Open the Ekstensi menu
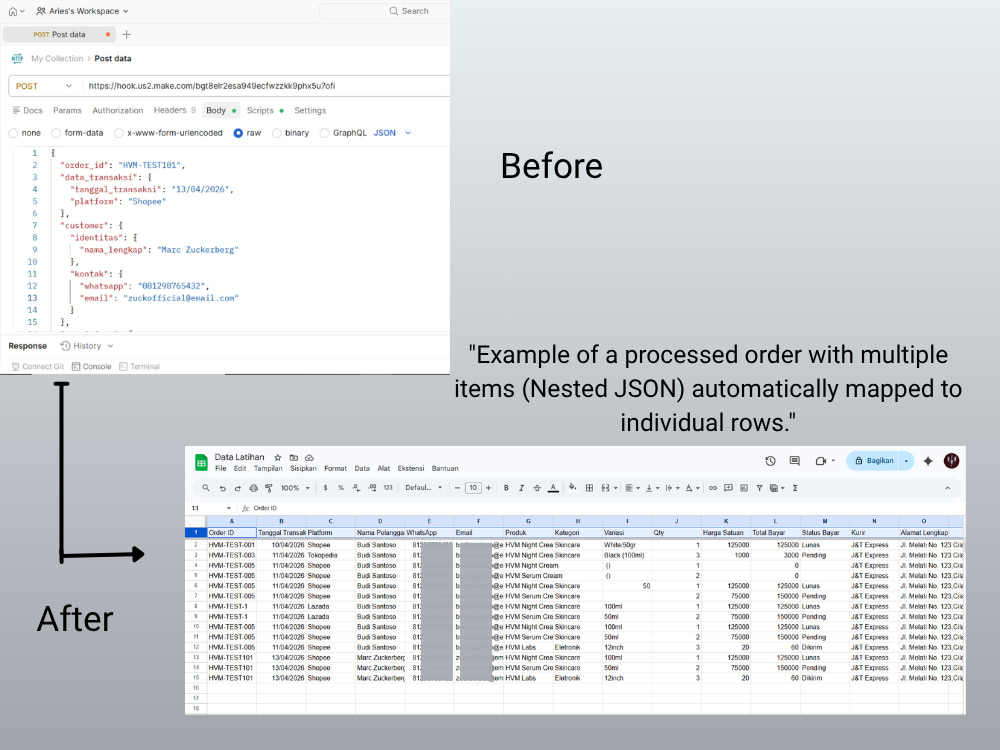This screenshot has height=750, width=1000. [x=411, y=469]
